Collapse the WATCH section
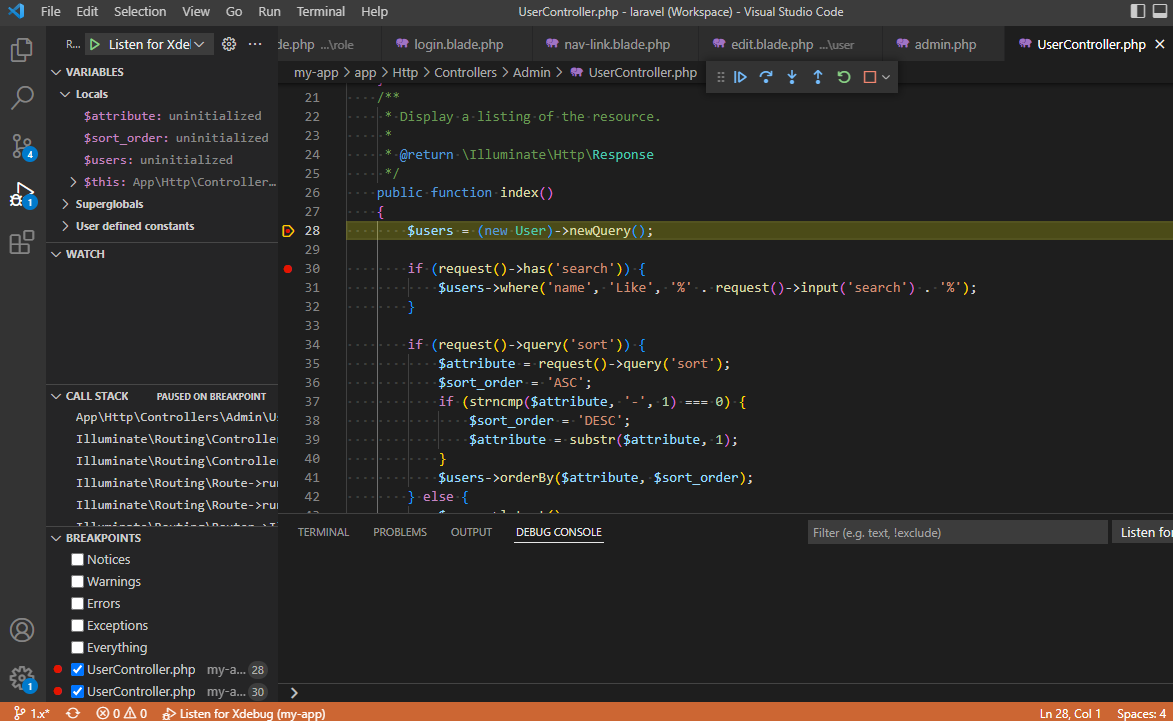Viewport: 1173px width, 721px height. pyautogui.click(x=56, y=254)
